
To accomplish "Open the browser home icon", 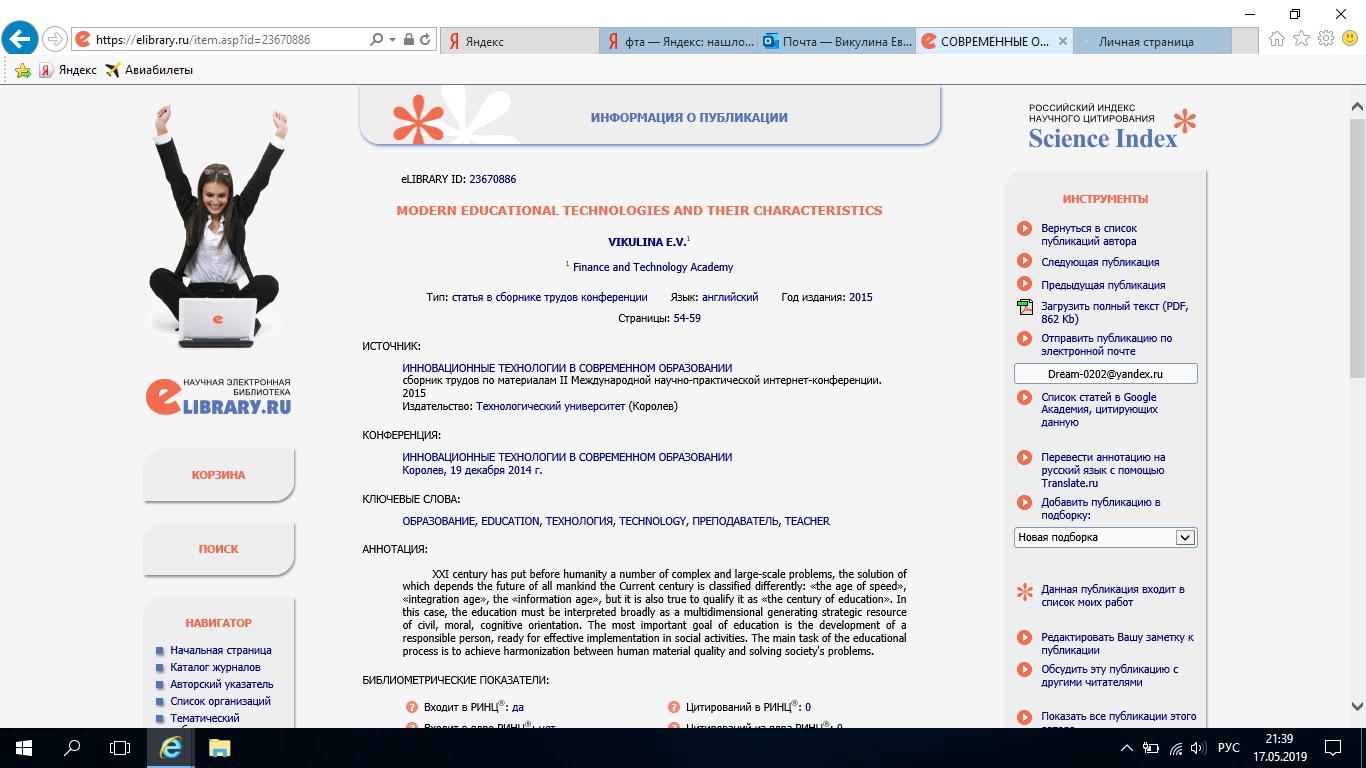I will pos(1277,39).
